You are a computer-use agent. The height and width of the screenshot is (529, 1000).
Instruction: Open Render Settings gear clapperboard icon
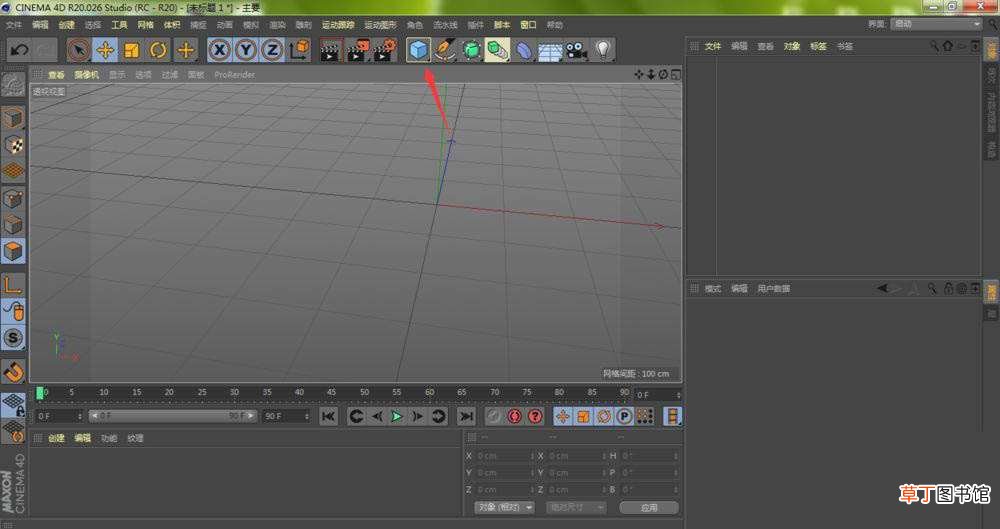385,50
